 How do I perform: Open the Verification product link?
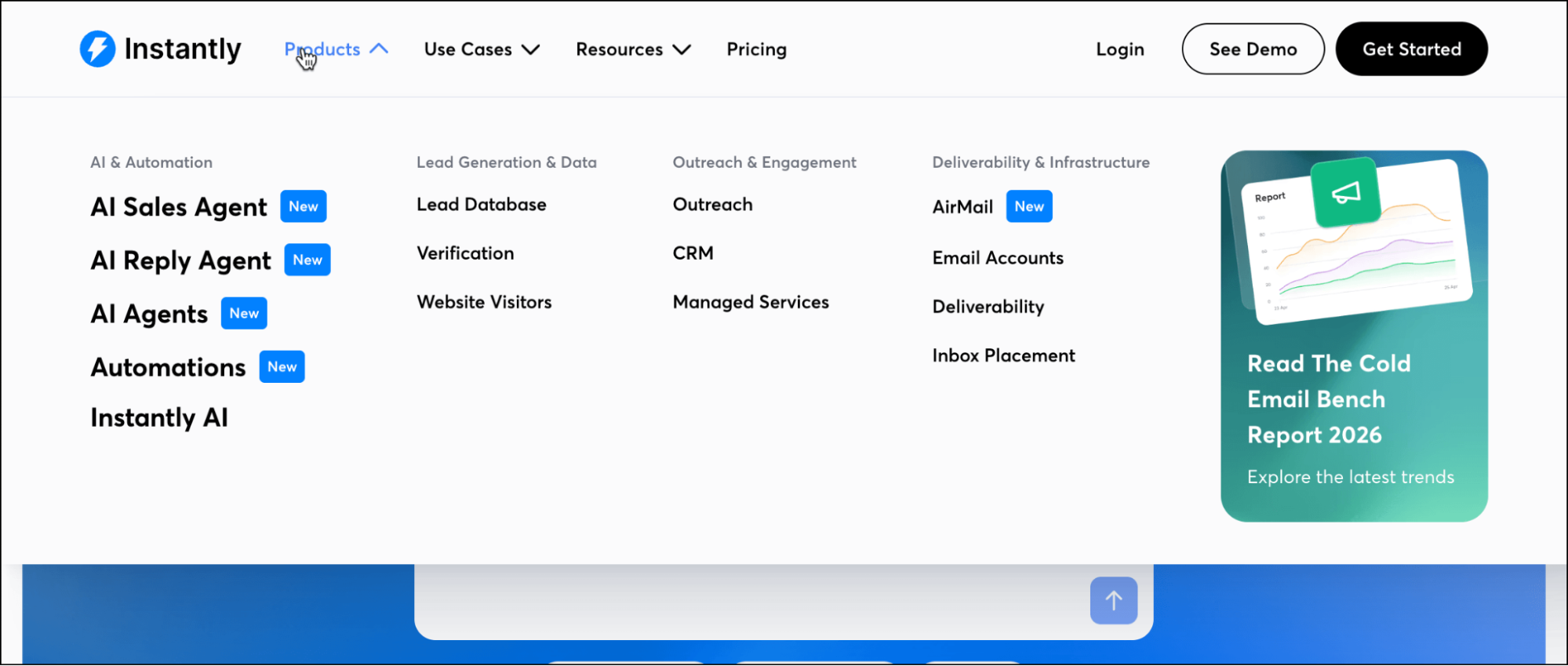coord(465,253)
